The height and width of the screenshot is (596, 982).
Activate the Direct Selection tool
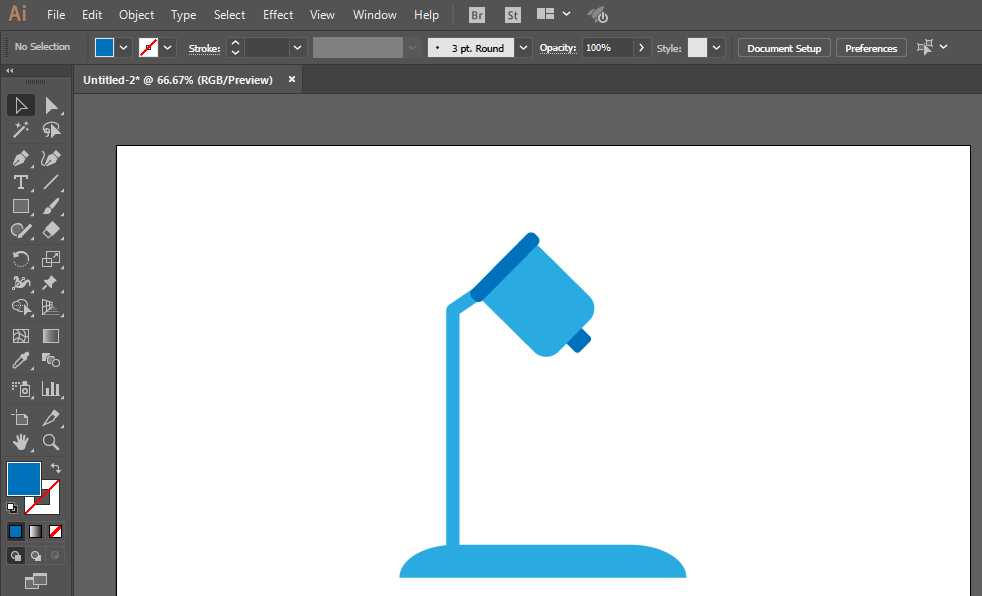[51, 106]
